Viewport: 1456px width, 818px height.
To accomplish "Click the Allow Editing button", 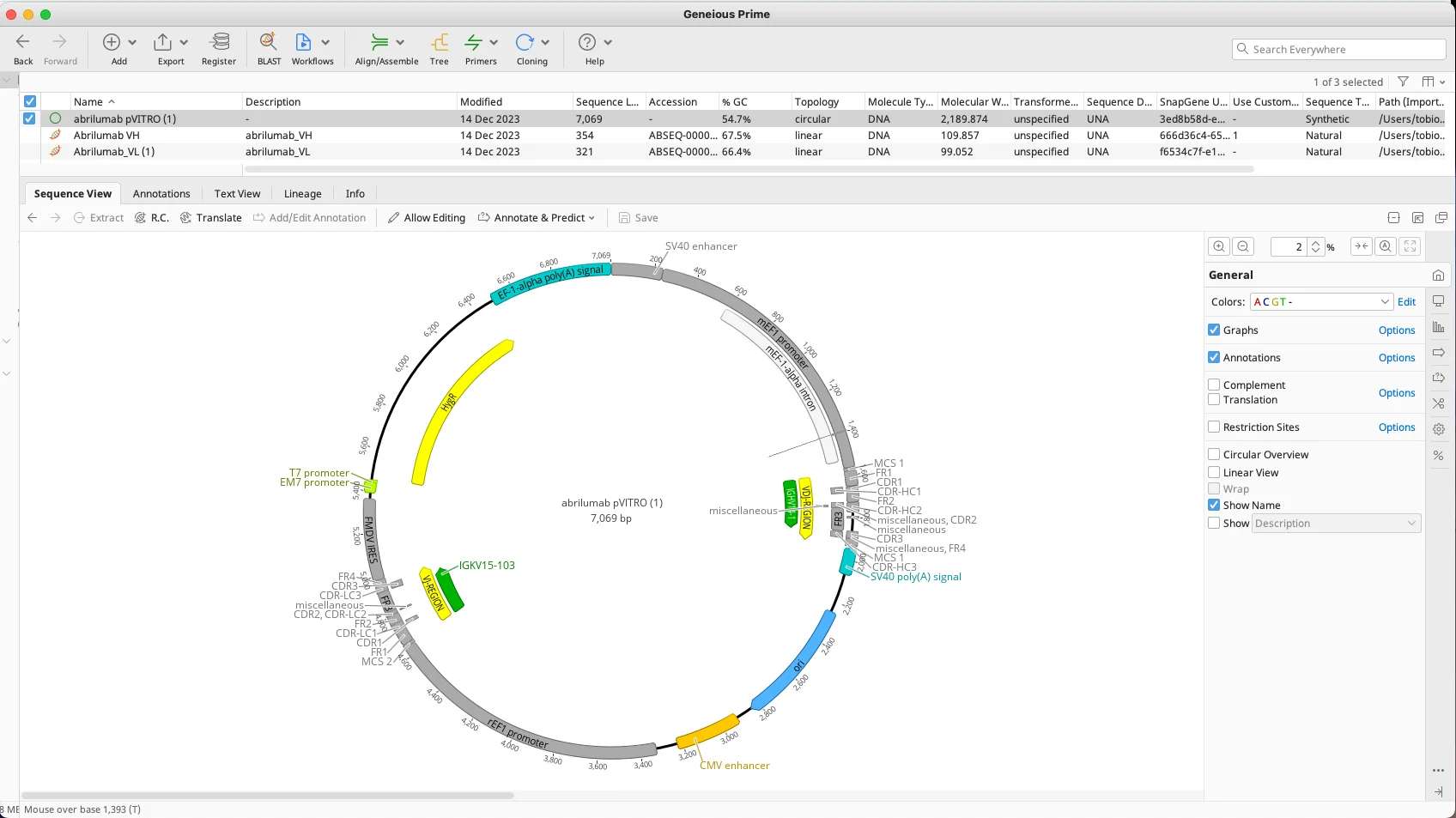I will coord(427,217).
